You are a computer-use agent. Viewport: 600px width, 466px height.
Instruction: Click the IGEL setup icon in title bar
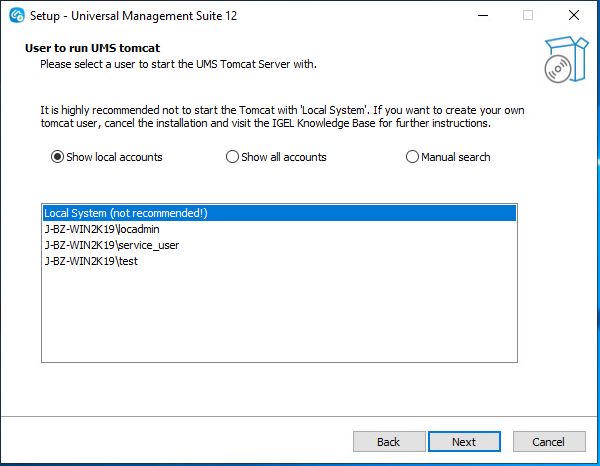[15, 15]
